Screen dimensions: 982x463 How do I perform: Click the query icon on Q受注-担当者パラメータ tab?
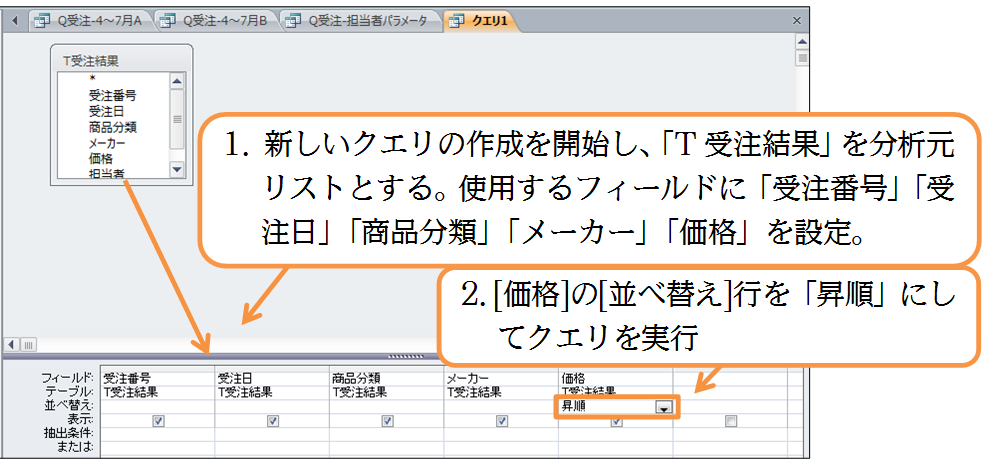pos(293,20)
